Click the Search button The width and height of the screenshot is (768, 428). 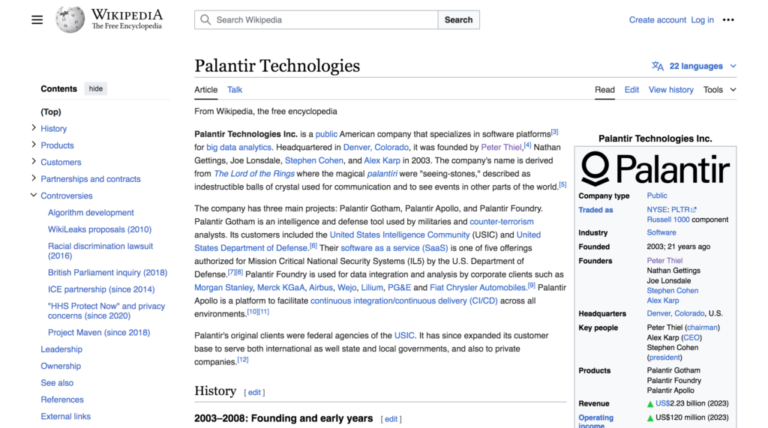[x=458, y=20]
